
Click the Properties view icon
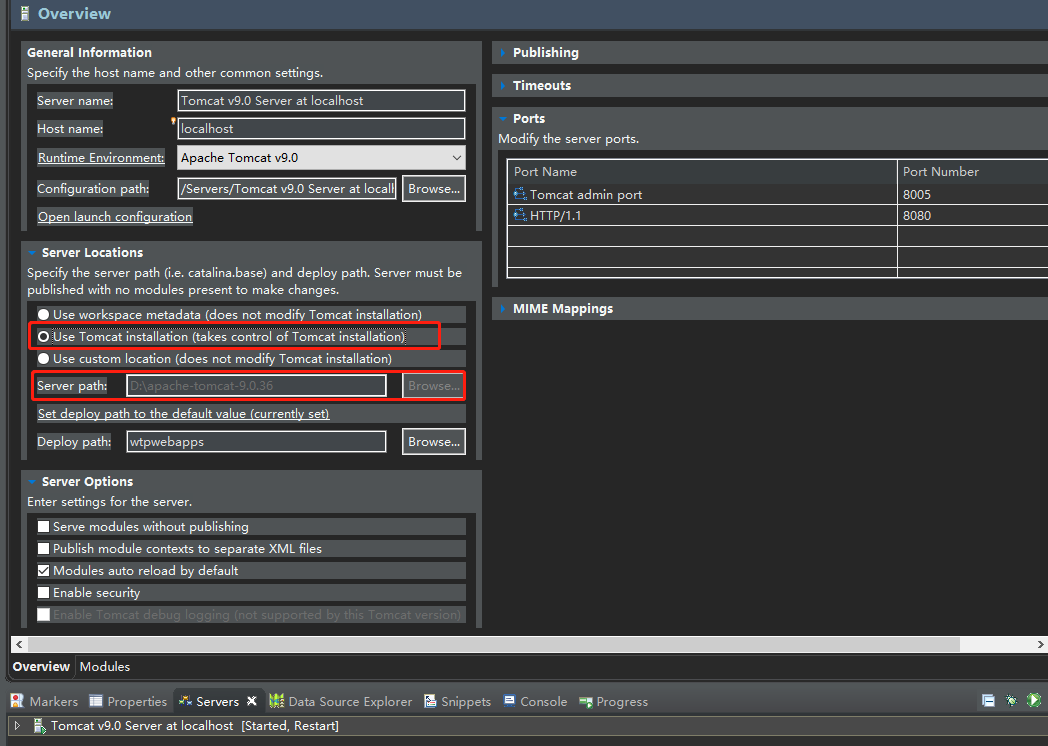[96, 701]
